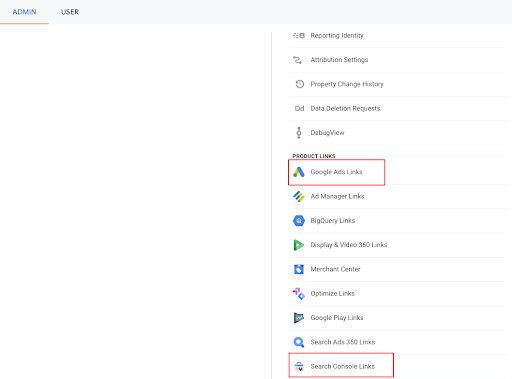
Task: Open Search Ads 360 Links
Action: coord(343,342)
